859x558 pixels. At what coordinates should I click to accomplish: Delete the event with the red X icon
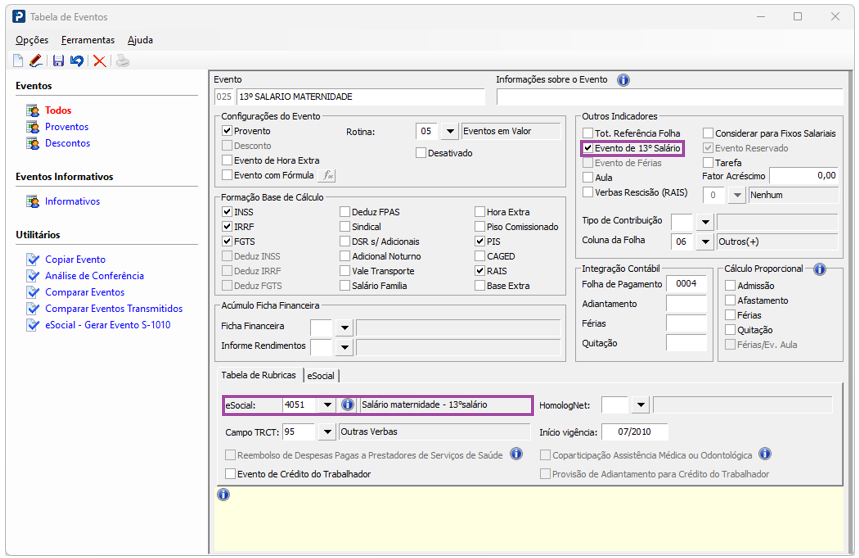(99, 61)
